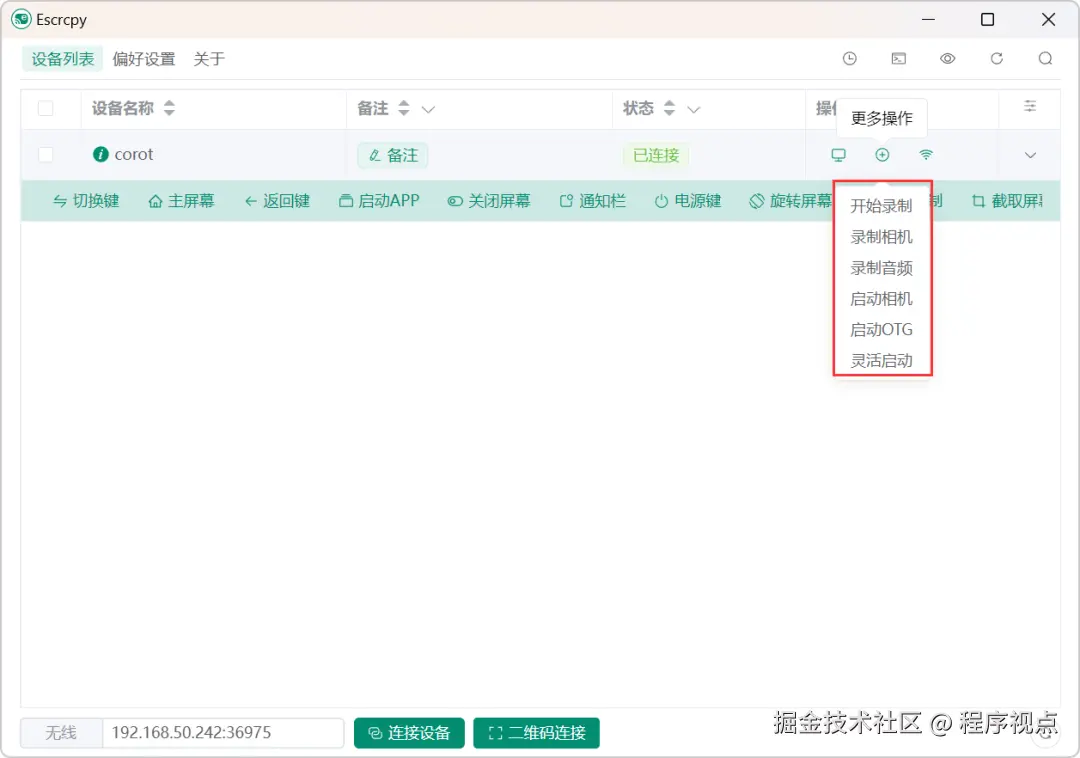
Task: Open search with the magnifier icon
Action: [x=1045, y=58]
